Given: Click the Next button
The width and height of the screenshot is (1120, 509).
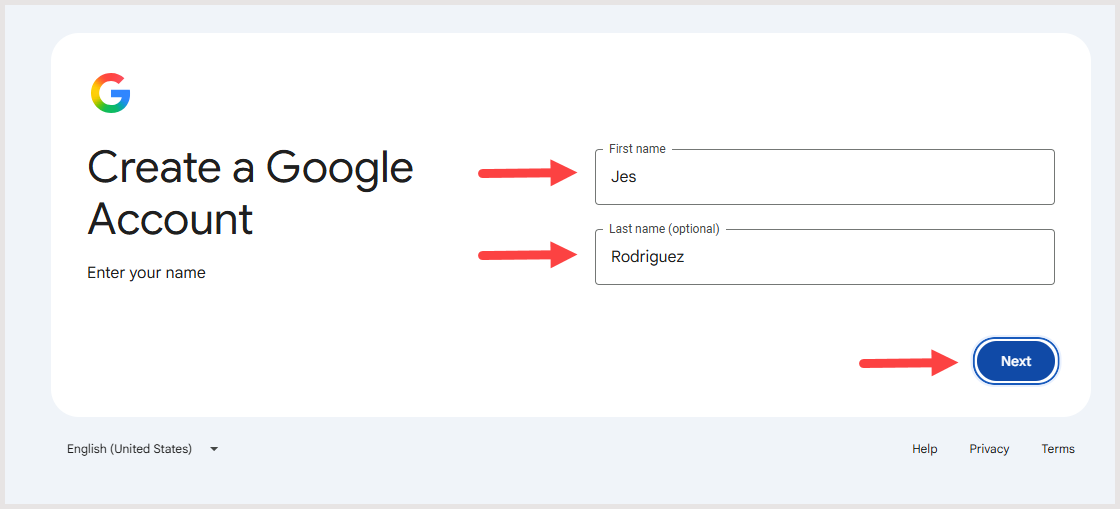Looking at the screenshot, I should [x=1016, y=361].
